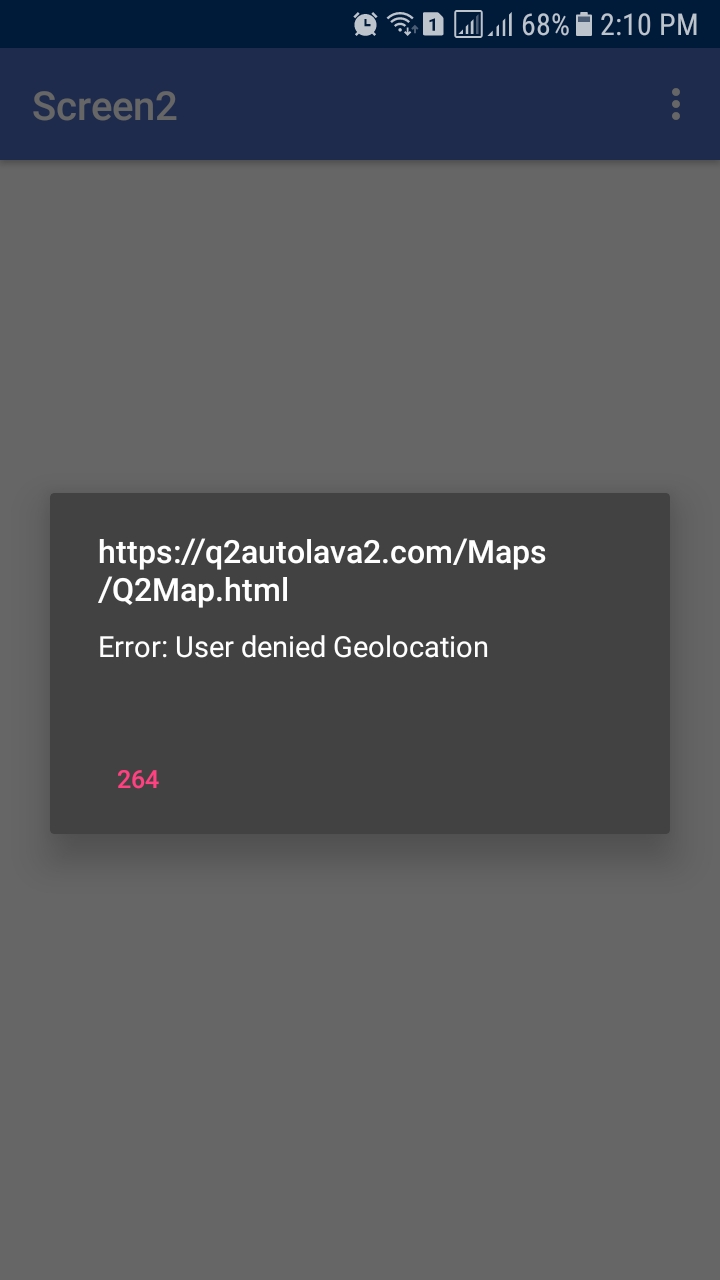Tap the alarm clock status icon
The image size is (720, 1280).
(x=366, y=24)
